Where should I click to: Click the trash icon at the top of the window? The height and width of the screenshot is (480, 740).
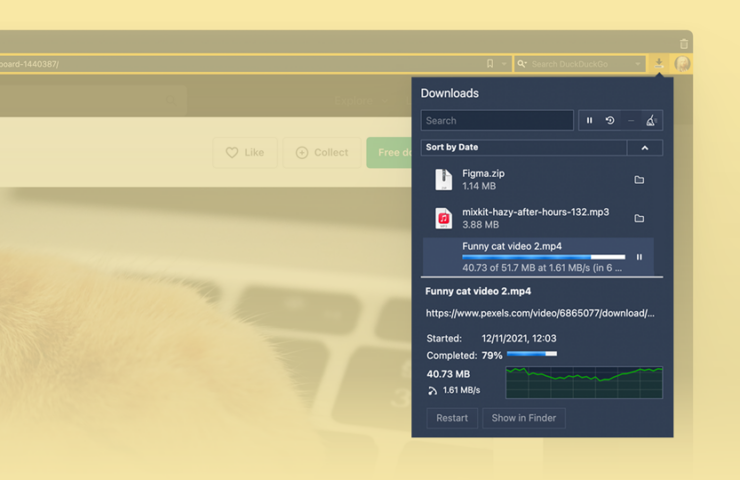click(683, 44)
